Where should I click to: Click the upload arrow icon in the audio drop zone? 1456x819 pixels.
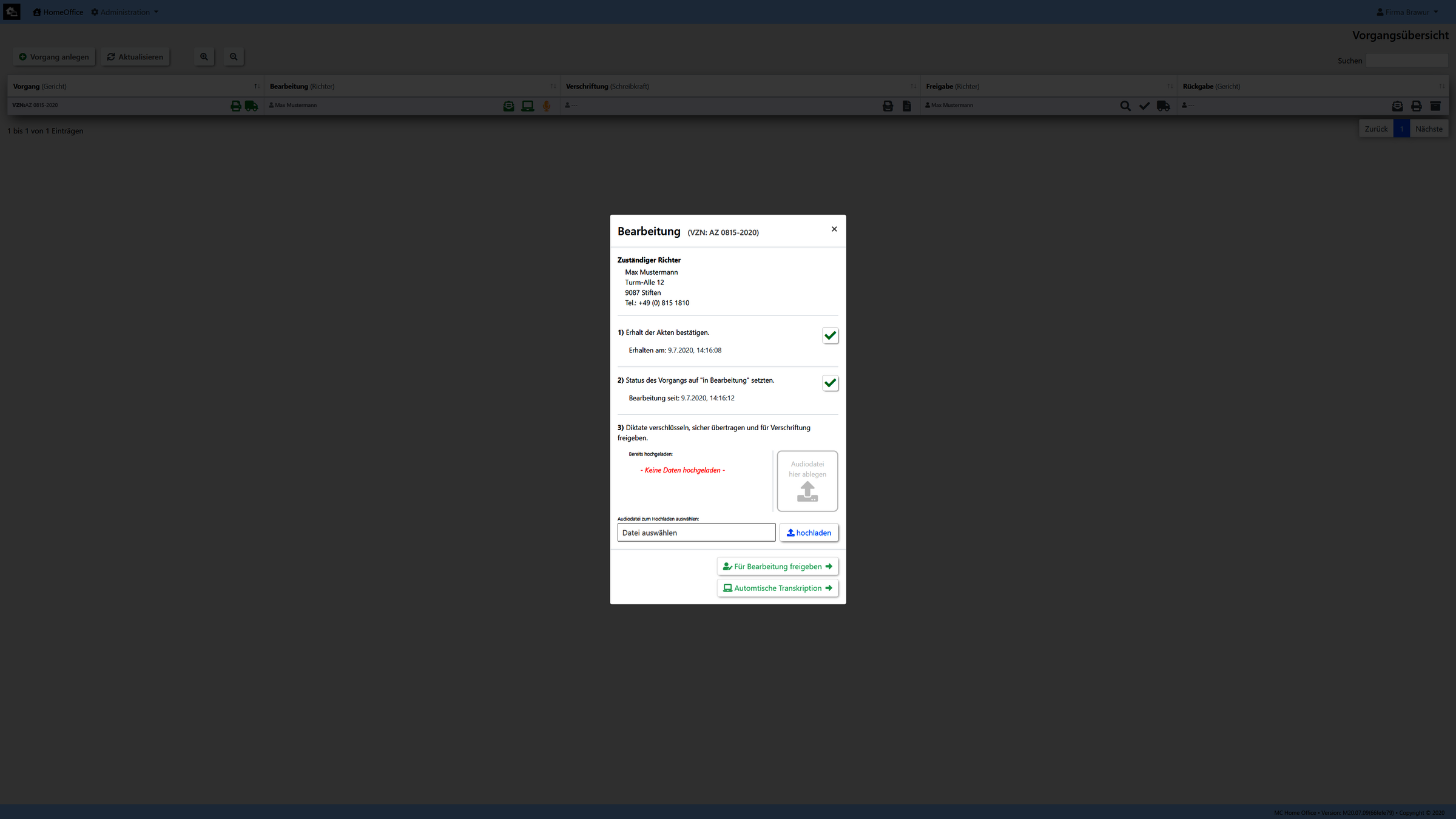[807, 491]
